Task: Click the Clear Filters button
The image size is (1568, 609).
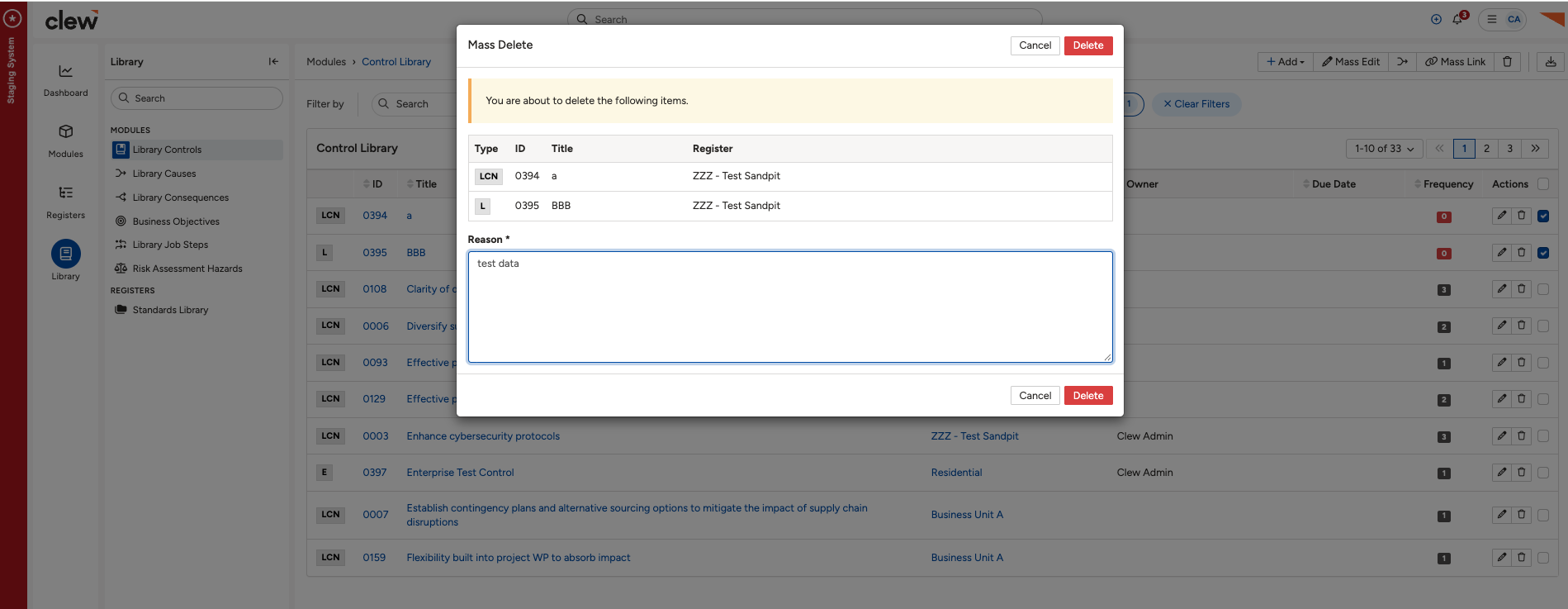Action: [1196, 104]
